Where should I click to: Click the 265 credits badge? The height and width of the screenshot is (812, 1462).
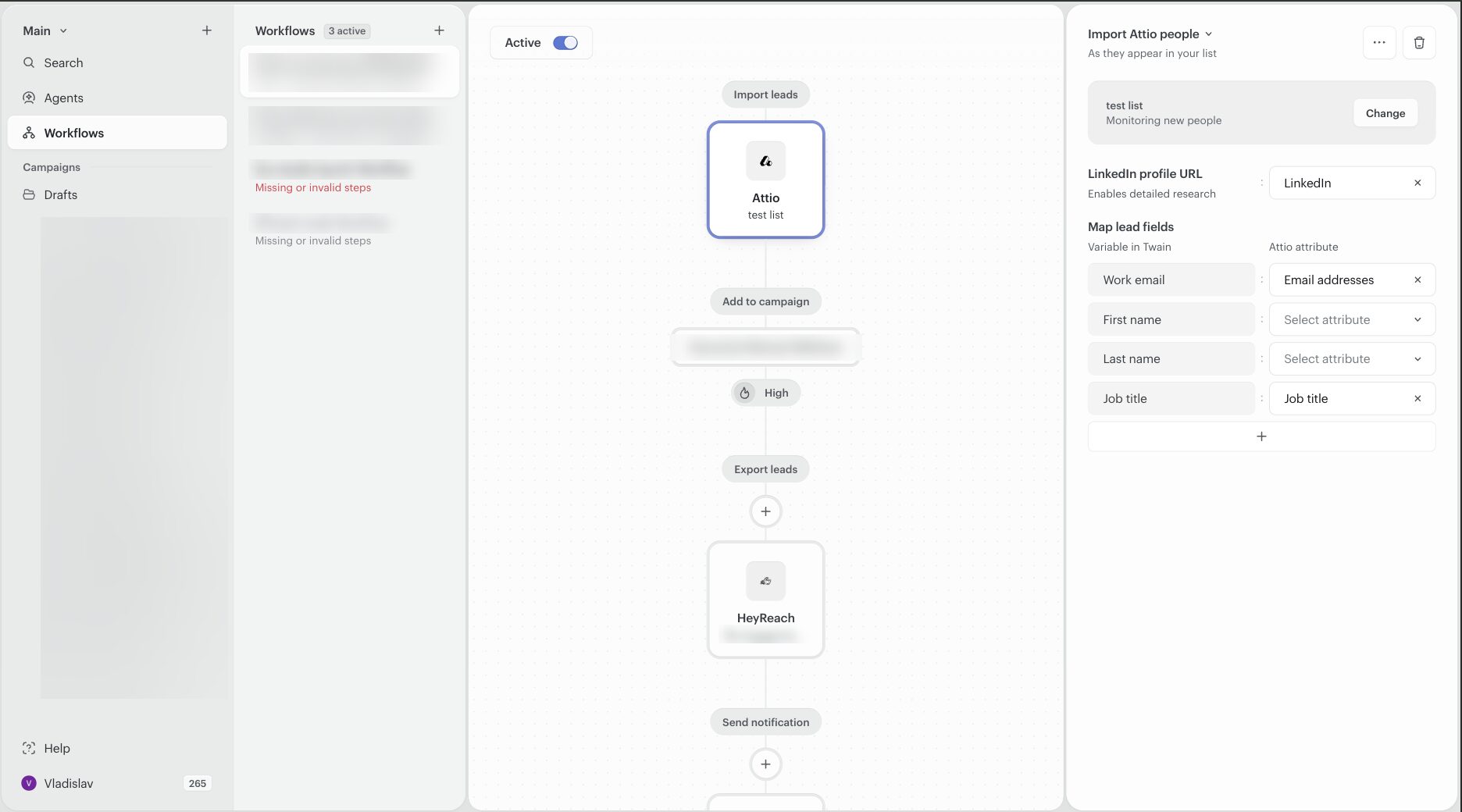pos(198,783)
